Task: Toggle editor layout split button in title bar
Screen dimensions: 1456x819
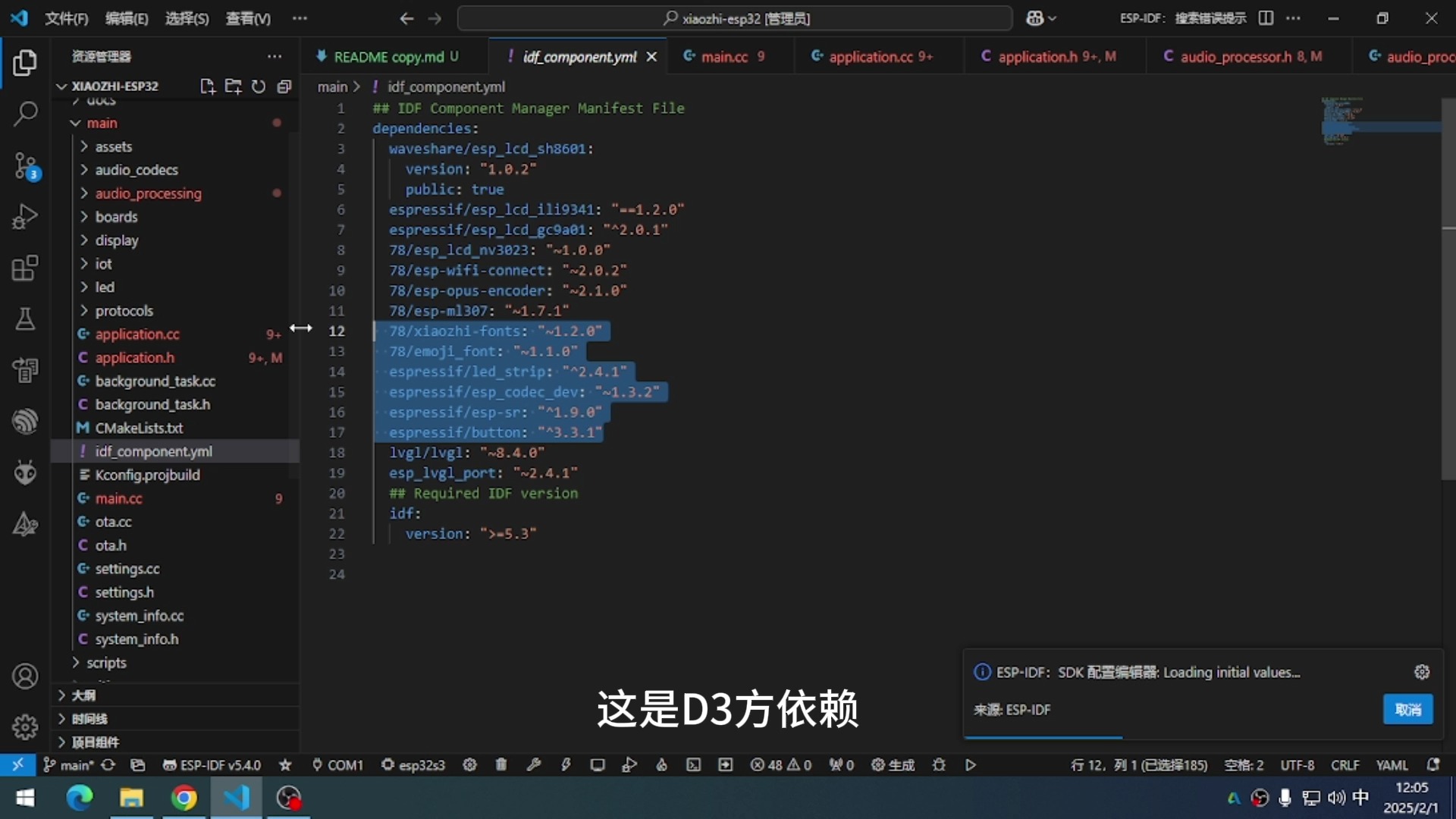Action: pos(1266,18)
